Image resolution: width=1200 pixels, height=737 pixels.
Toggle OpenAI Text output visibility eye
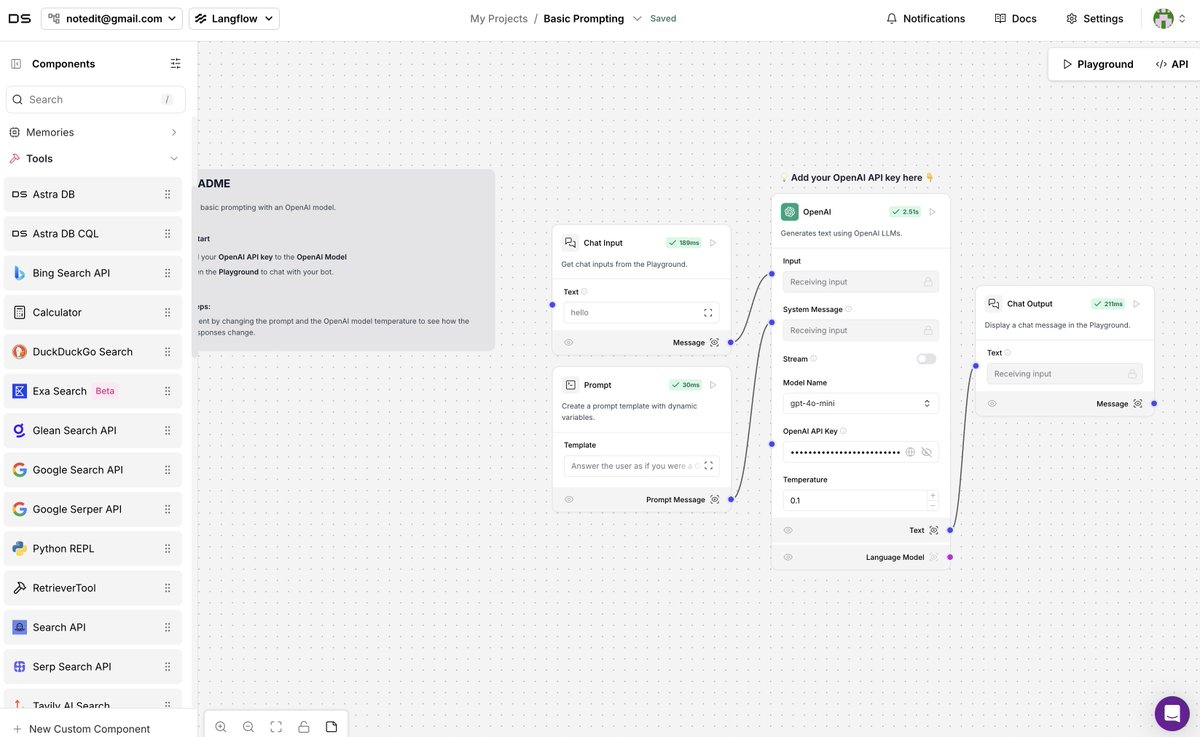(x=788, y=530)
